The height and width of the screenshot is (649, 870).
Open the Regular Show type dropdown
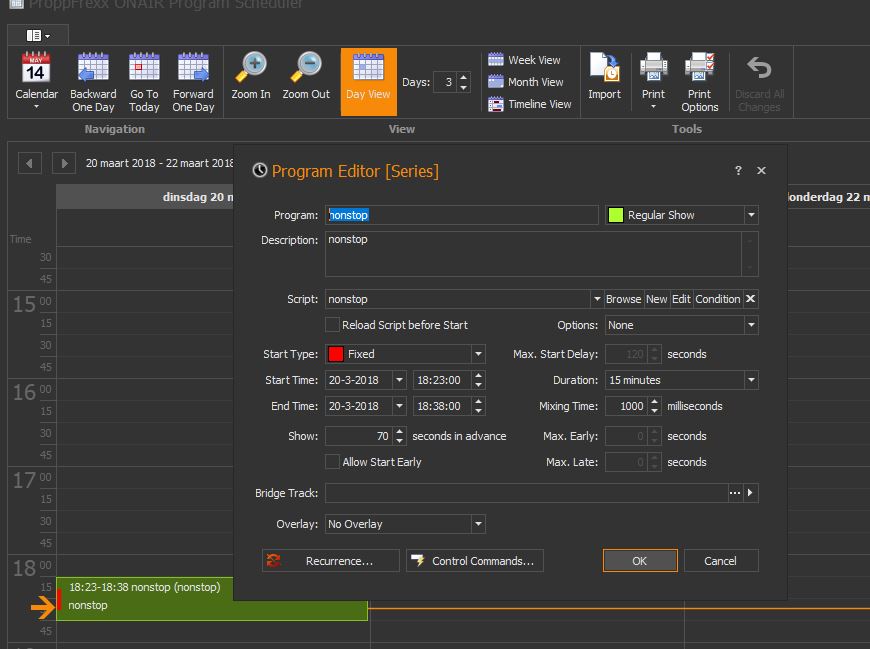coord(751,215)
